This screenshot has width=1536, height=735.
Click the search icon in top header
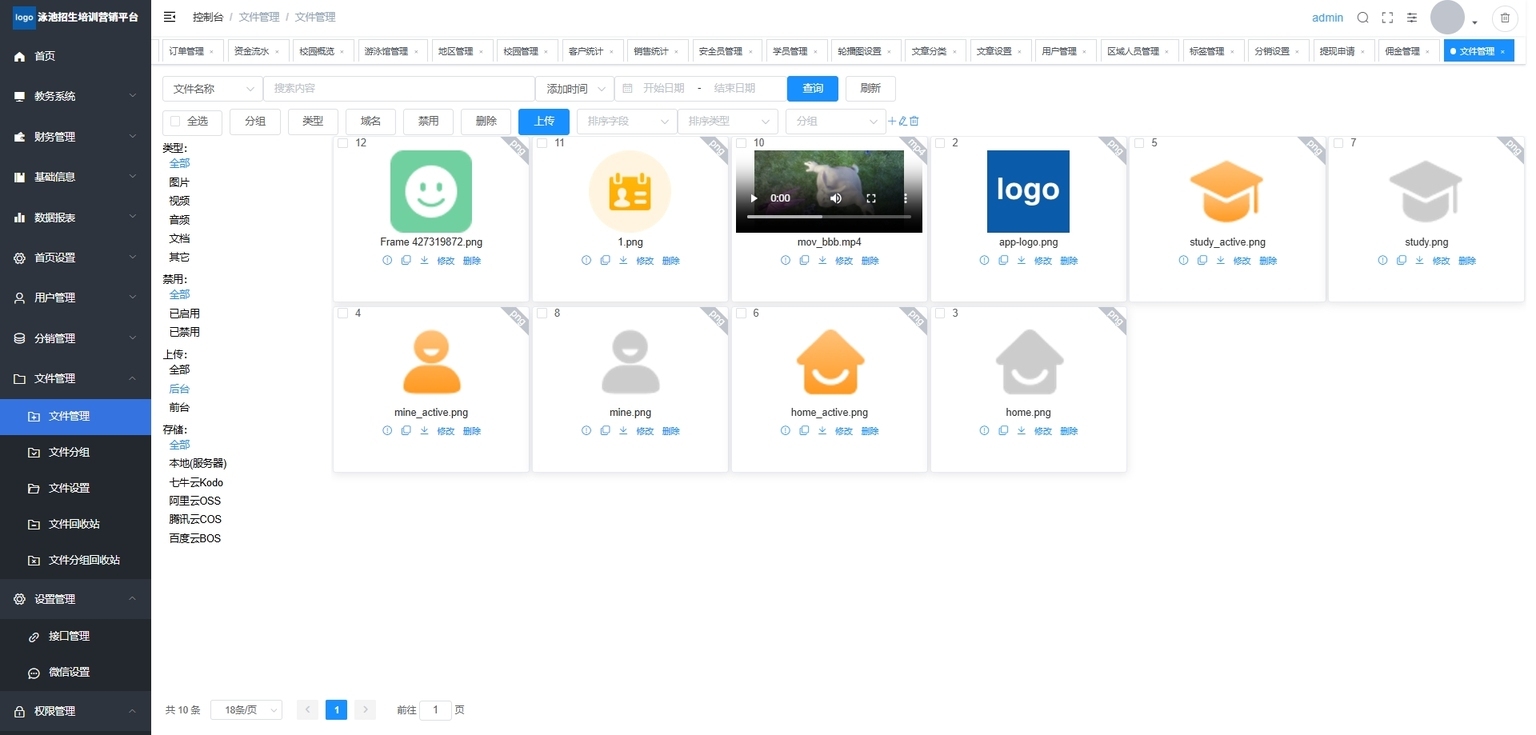point(1363,18)
